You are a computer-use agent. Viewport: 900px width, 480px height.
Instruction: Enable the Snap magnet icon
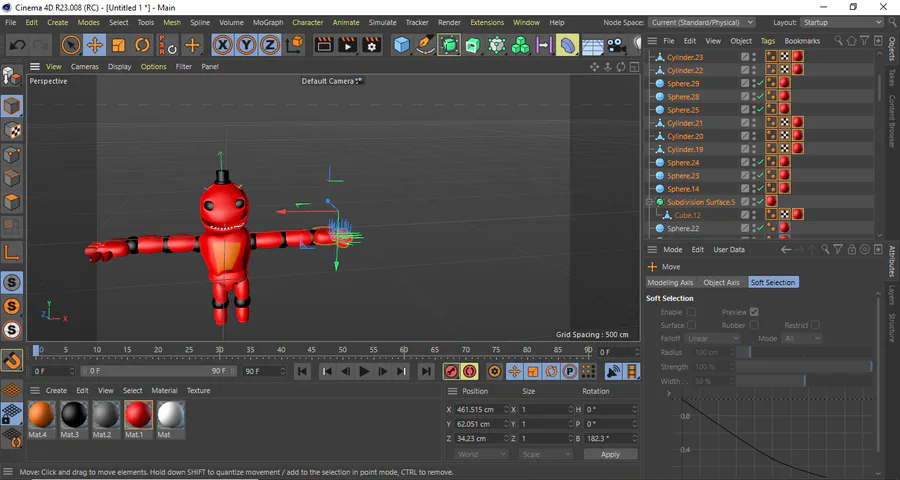pos(12,359)
